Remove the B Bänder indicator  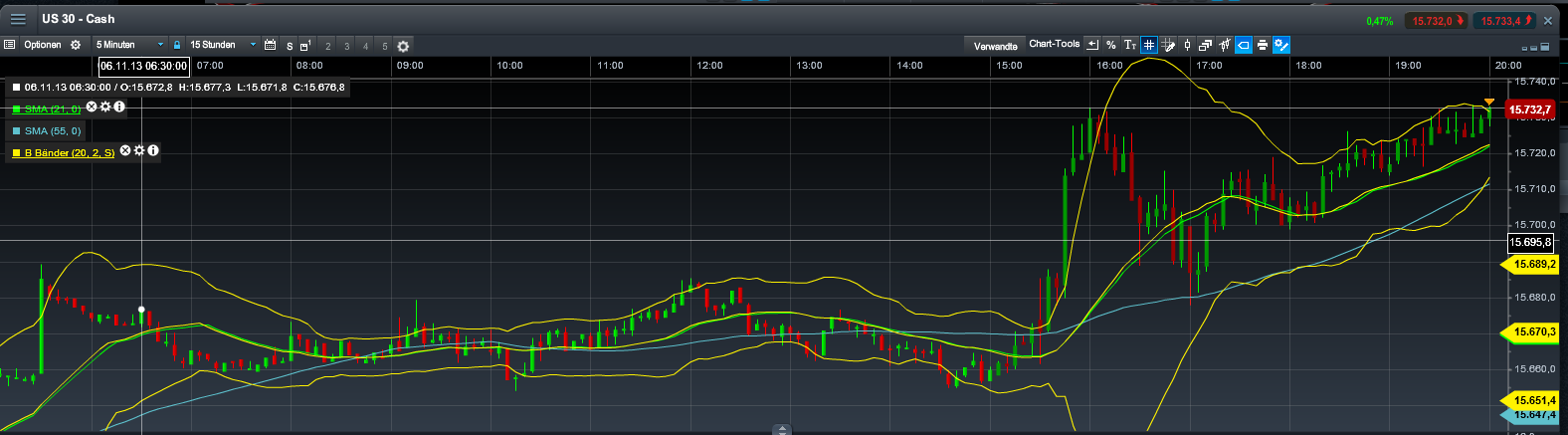point(125,151)
